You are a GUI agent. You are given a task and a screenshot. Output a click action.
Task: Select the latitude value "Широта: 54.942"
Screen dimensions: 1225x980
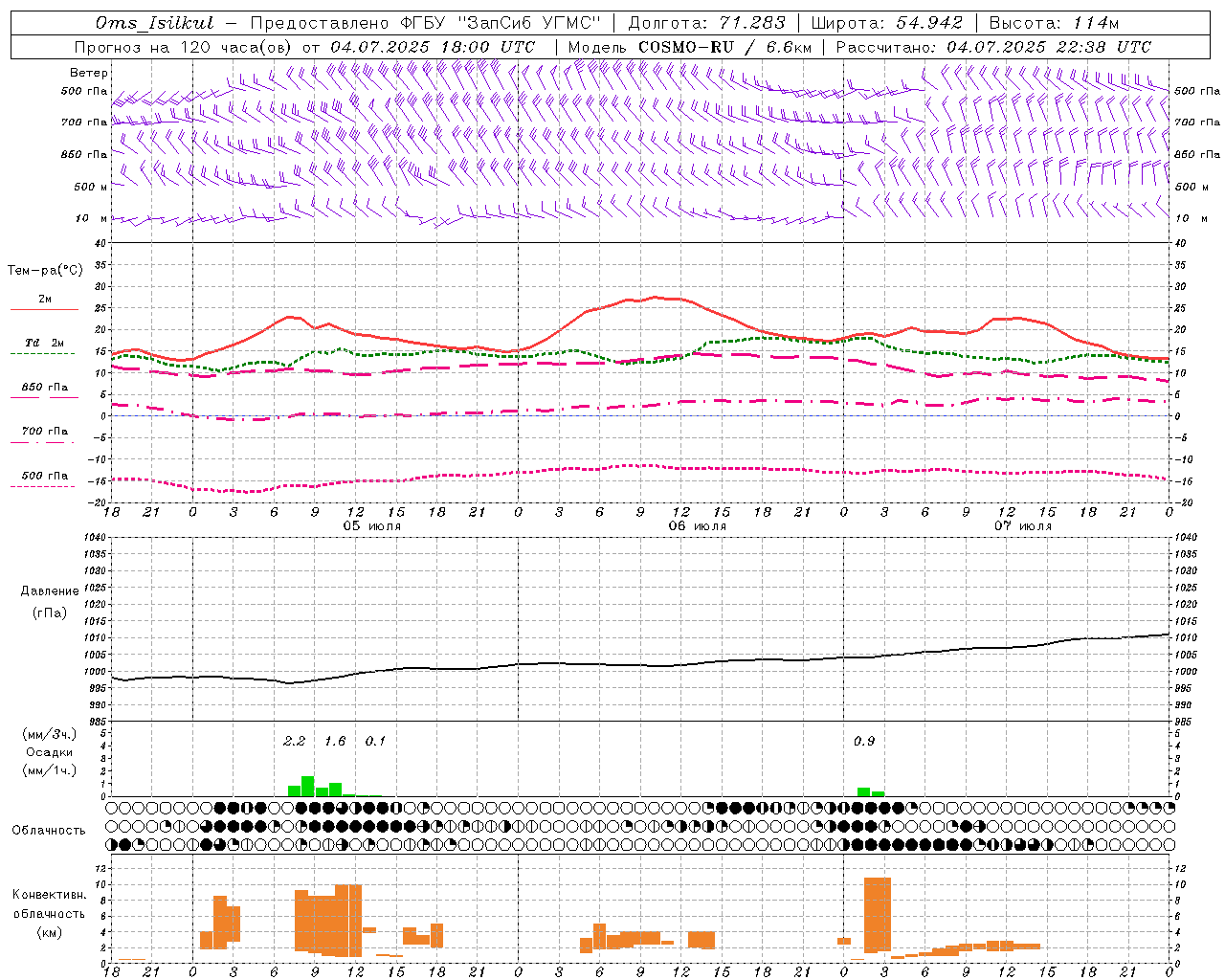(886, 23)
